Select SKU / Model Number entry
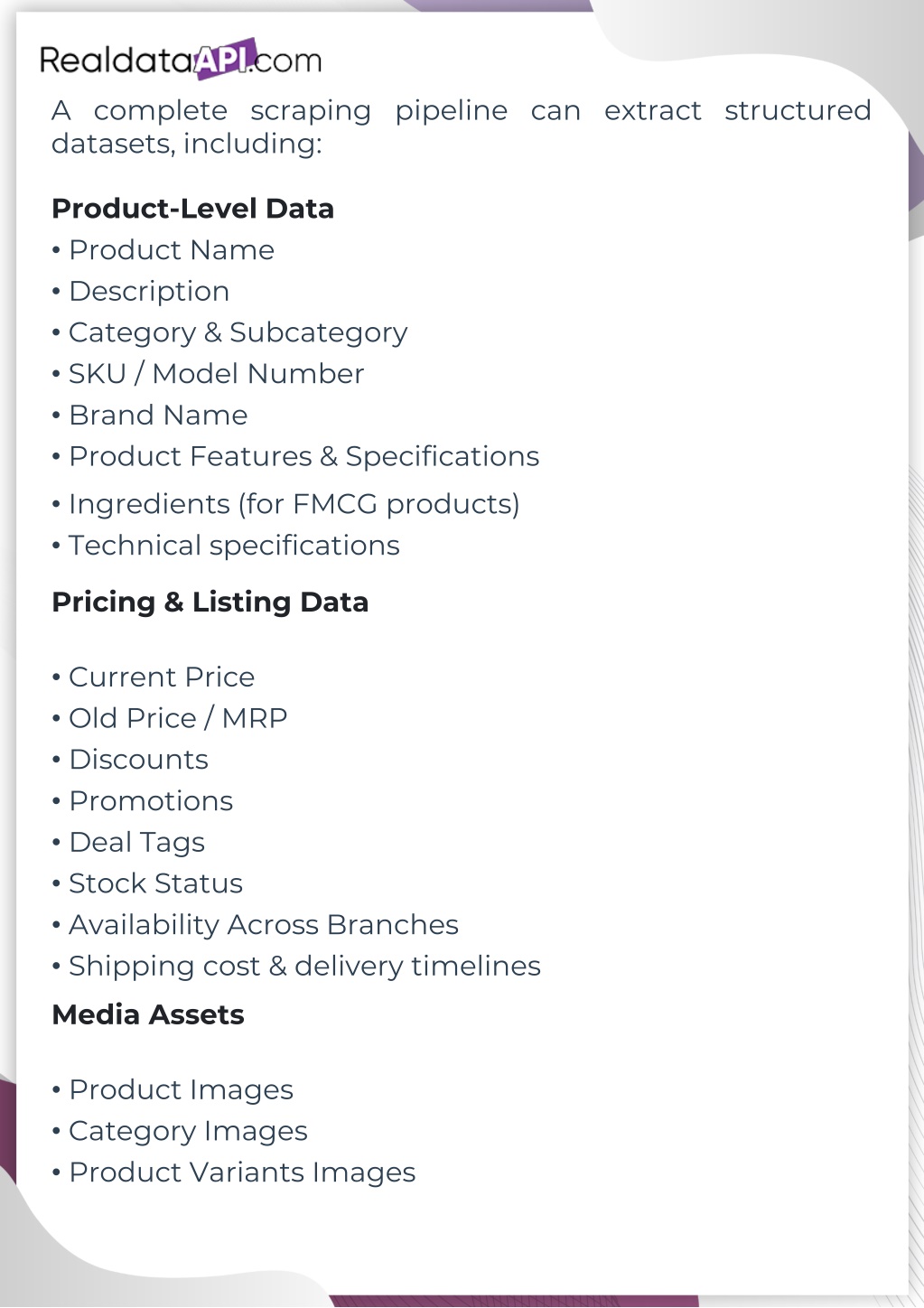The image size is (924, 1308). point(216,374)
